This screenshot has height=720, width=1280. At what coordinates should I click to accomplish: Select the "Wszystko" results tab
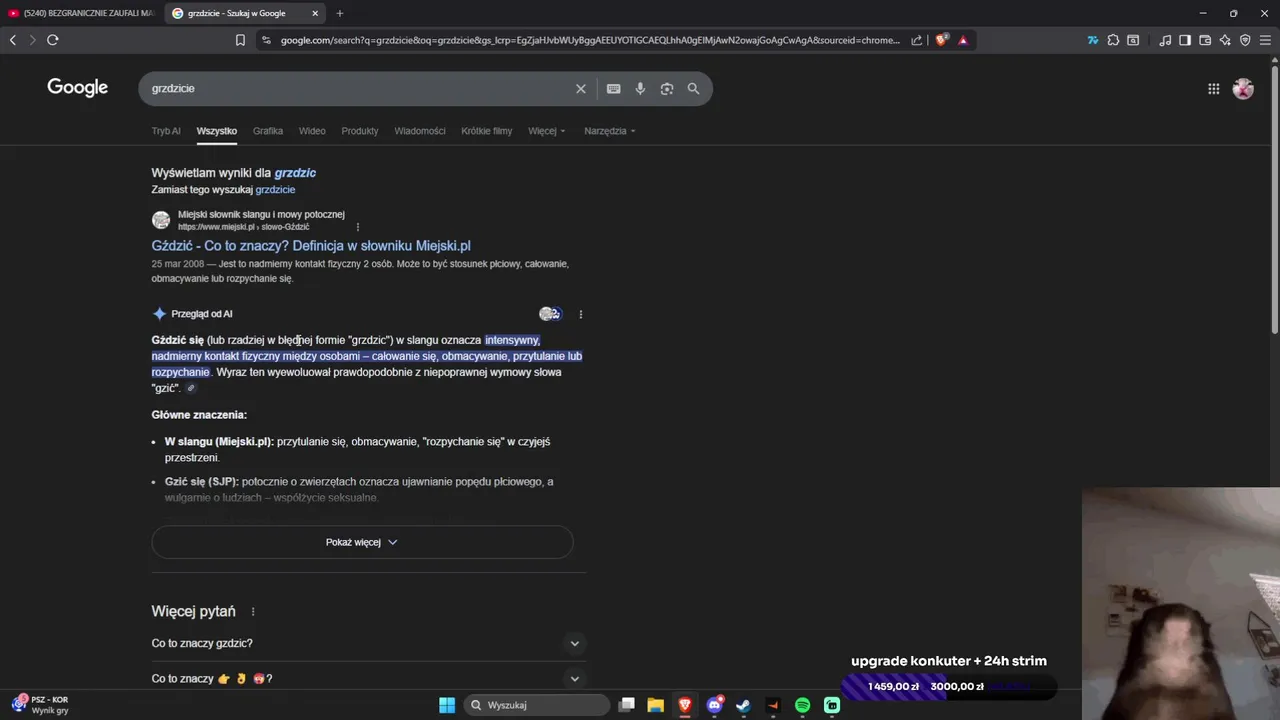(x=217, y=131)
